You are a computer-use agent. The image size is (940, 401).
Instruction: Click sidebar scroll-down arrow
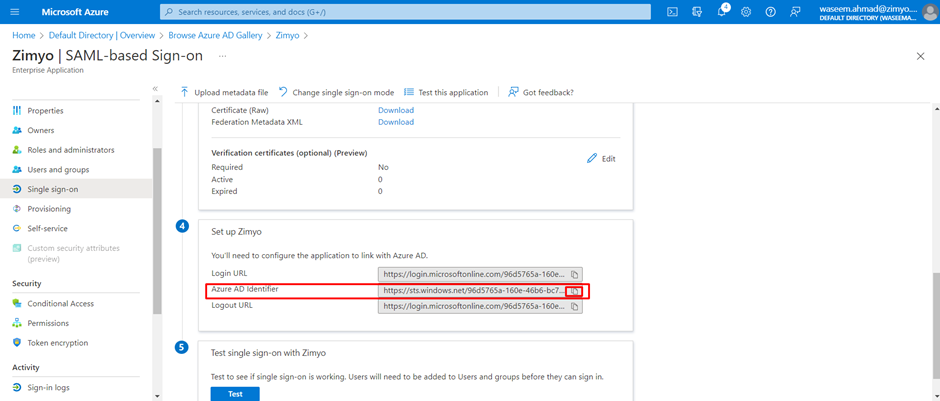coord(157,396)
